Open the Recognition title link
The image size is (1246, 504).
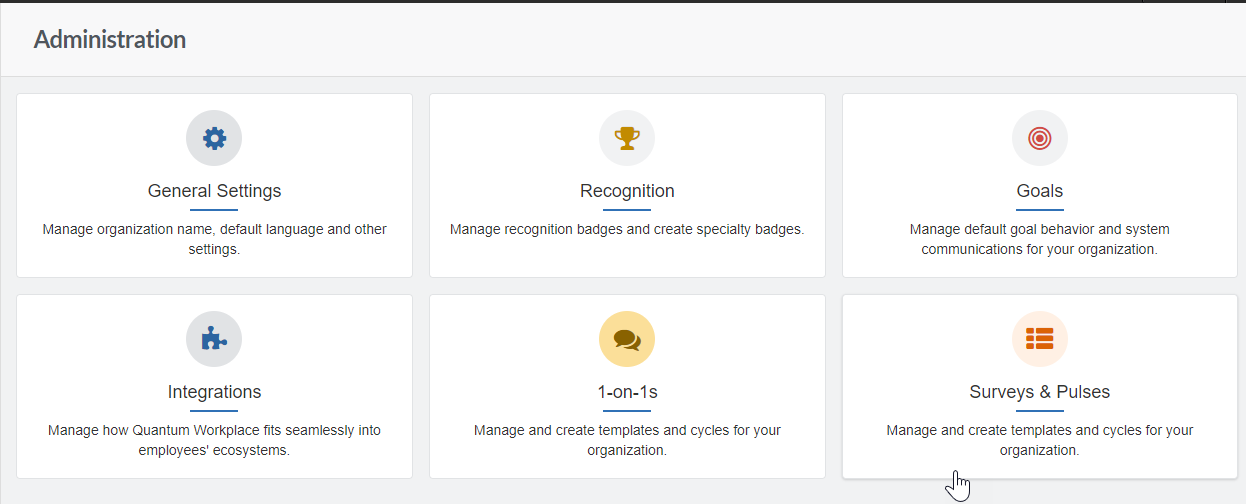tap(627, 191)
